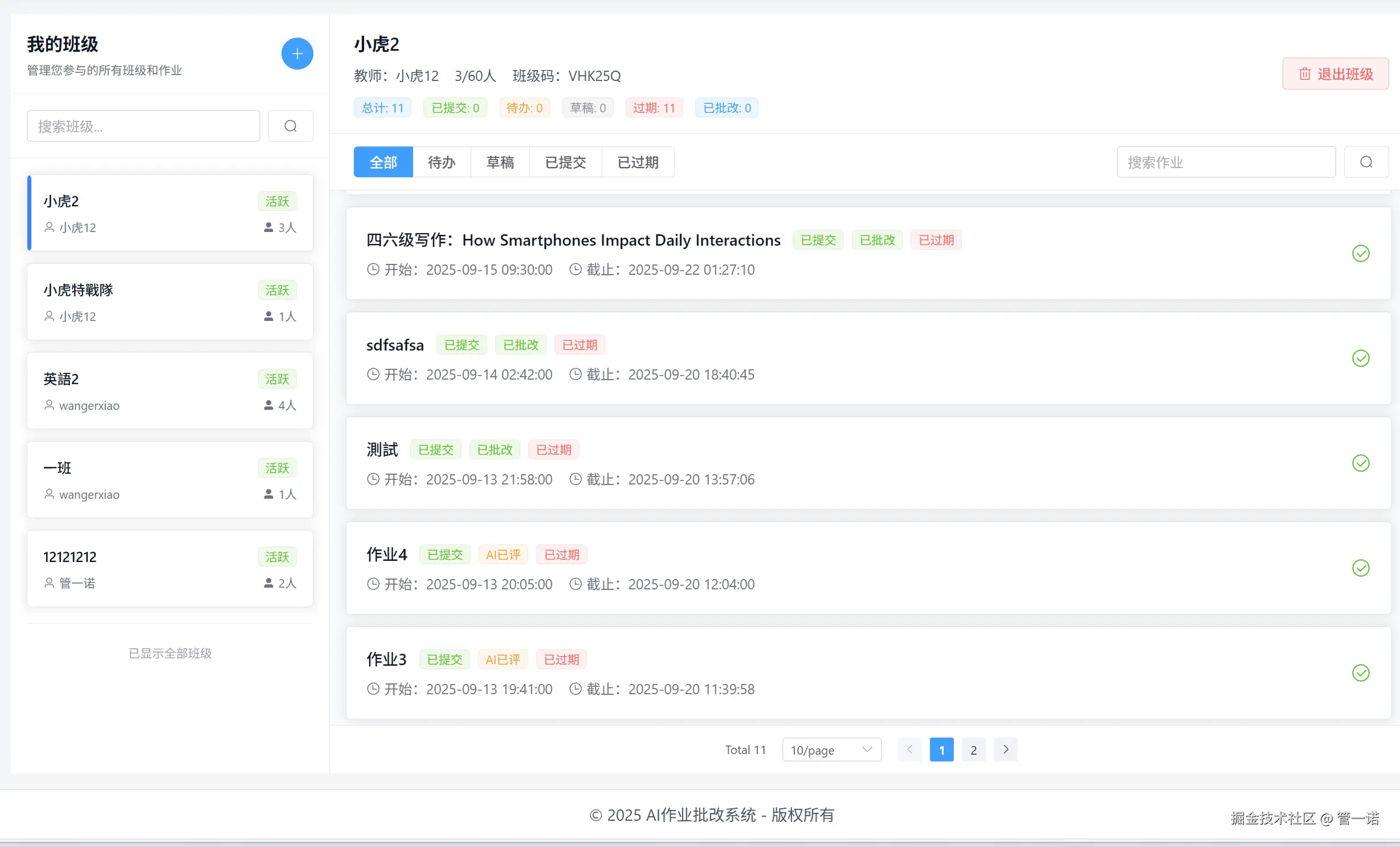Select the 英語2 class card
The image size is (1400, 847).
[x=170, y=391]
